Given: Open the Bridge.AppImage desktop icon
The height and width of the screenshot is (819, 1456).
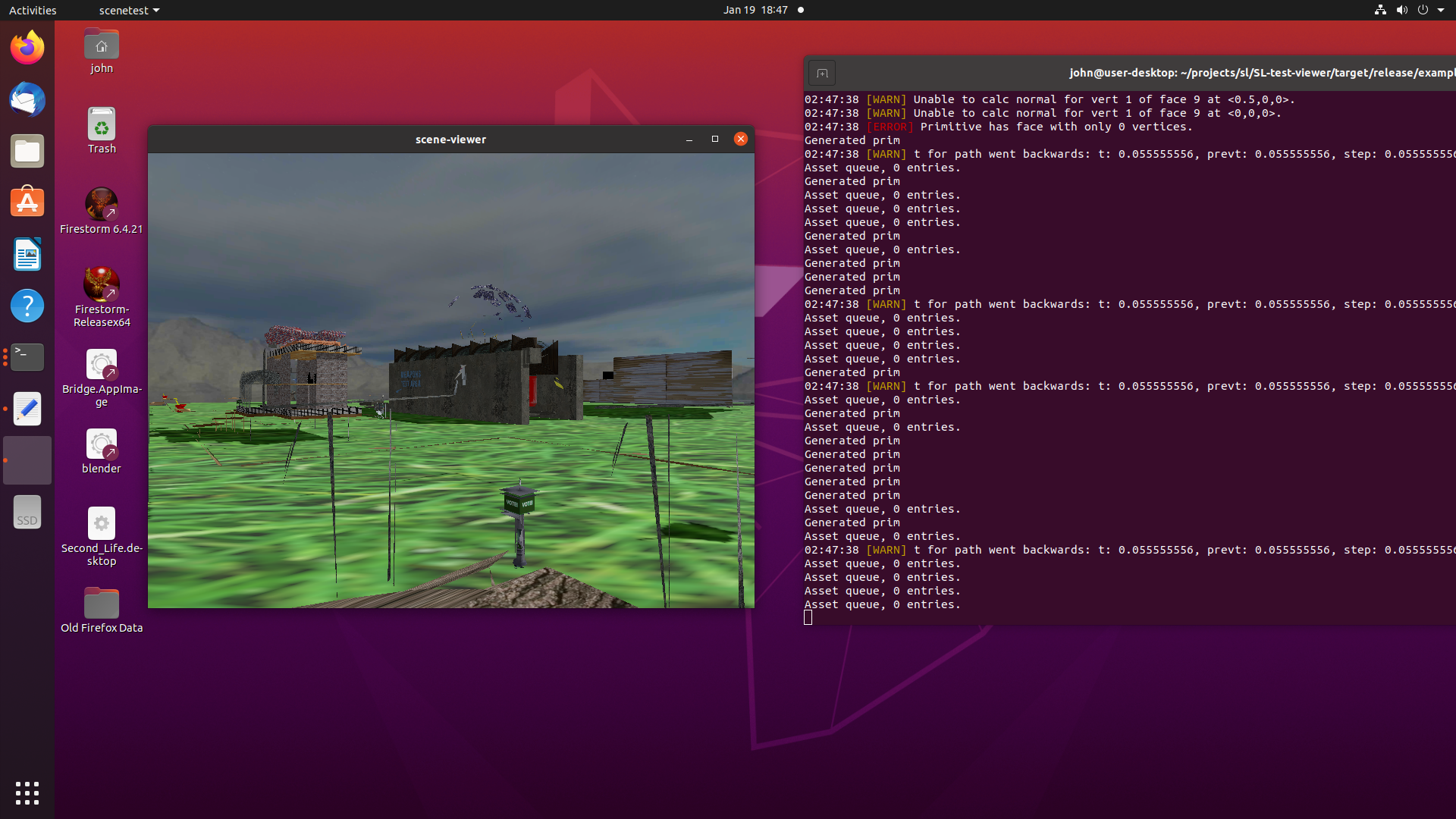Looking at the screenshot, I should point(101,365).
